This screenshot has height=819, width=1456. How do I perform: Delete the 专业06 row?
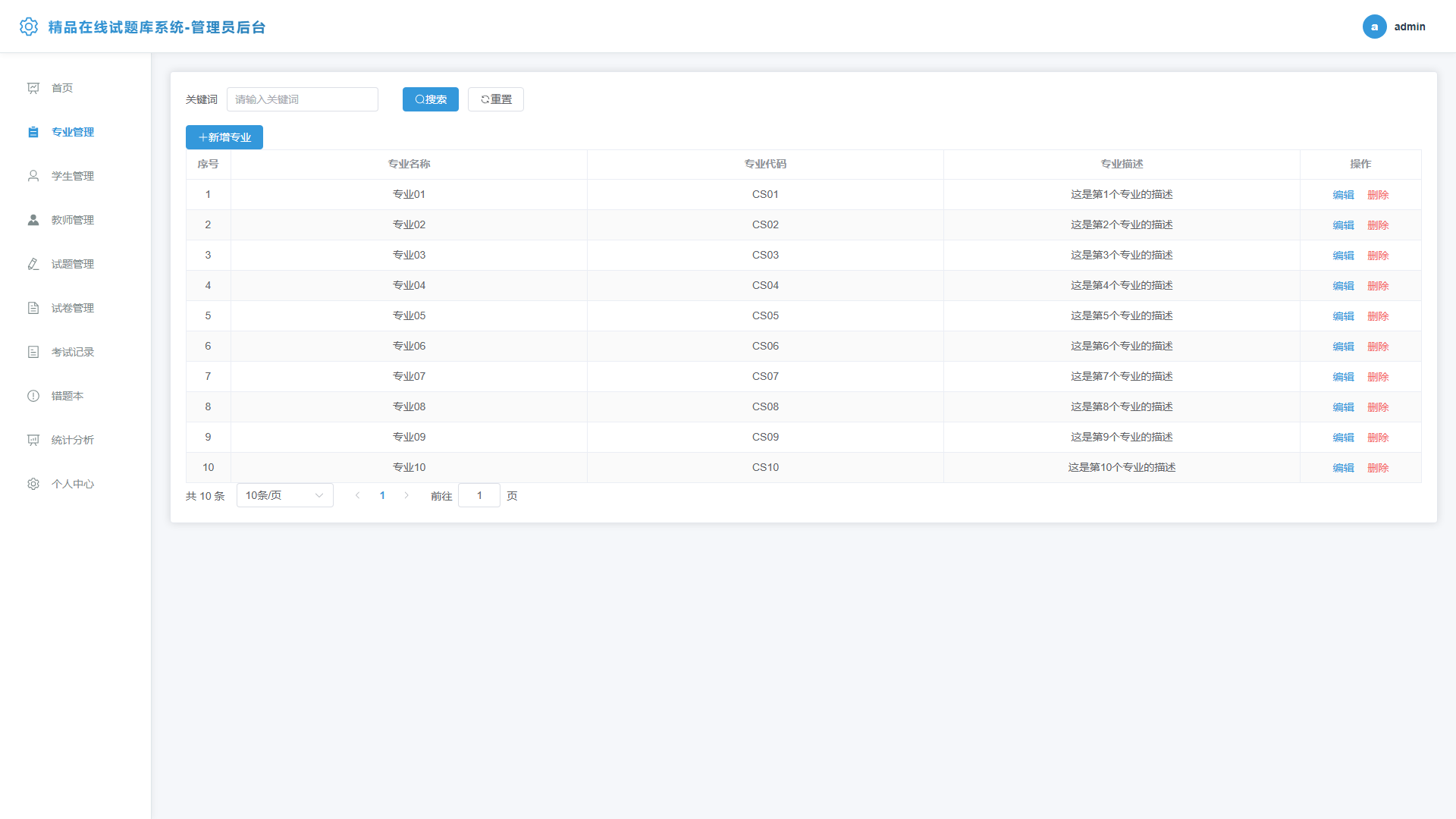tap(1378, 347)
